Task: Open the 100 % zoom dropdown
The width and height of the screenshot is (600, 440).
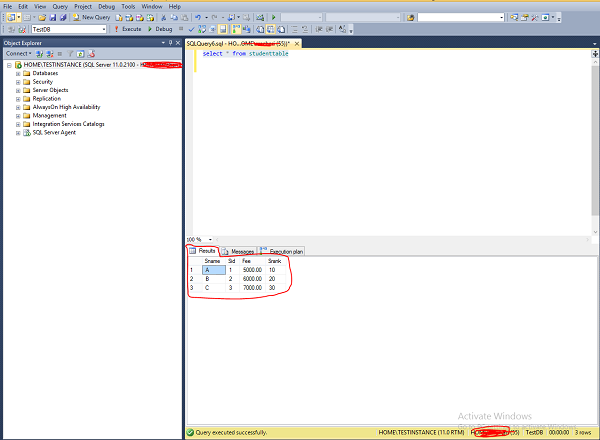Action: [x=210, y=240]
